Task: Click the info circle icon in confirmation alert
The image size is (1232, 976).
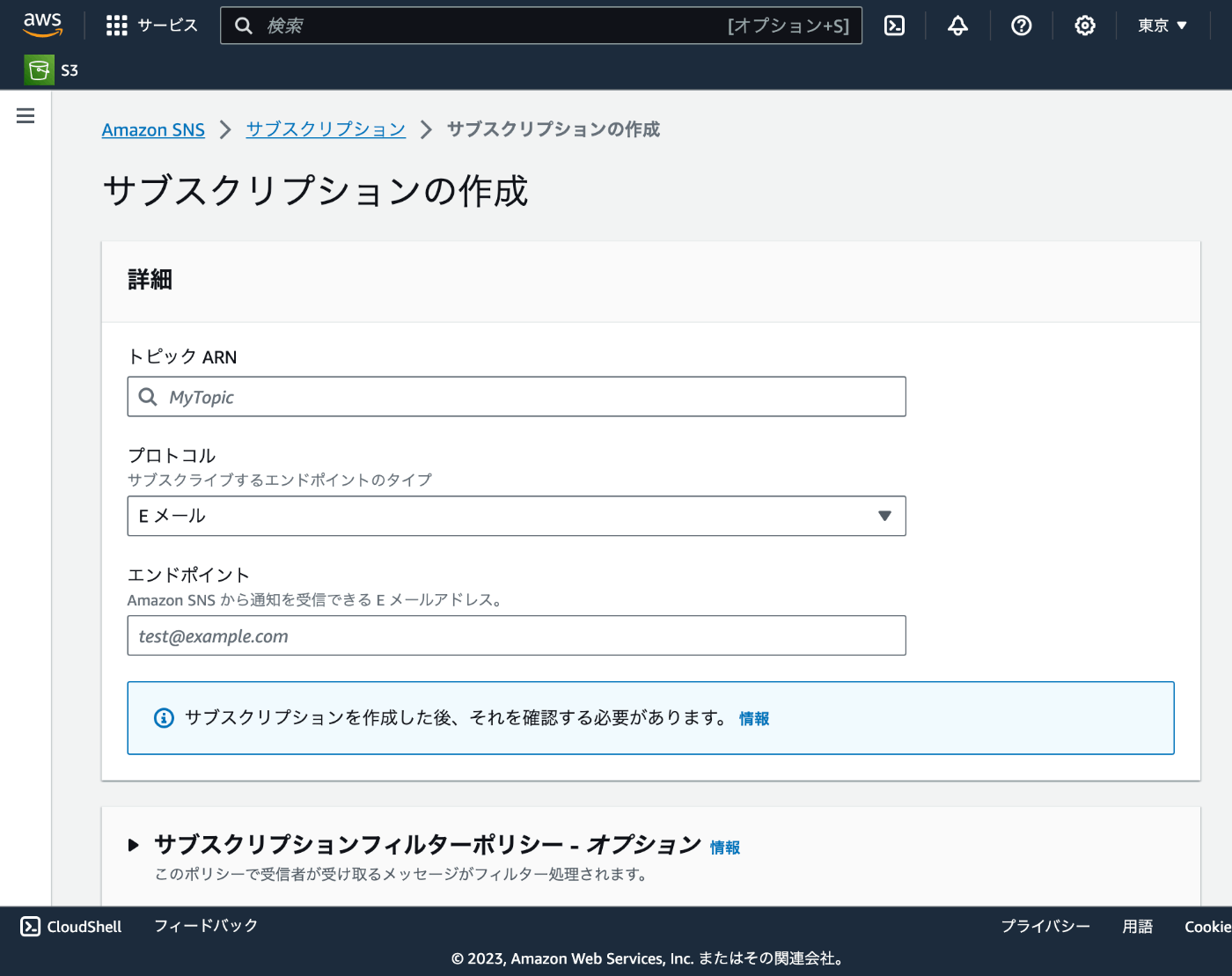Action: pyautogui.click(x=164, y=718)
